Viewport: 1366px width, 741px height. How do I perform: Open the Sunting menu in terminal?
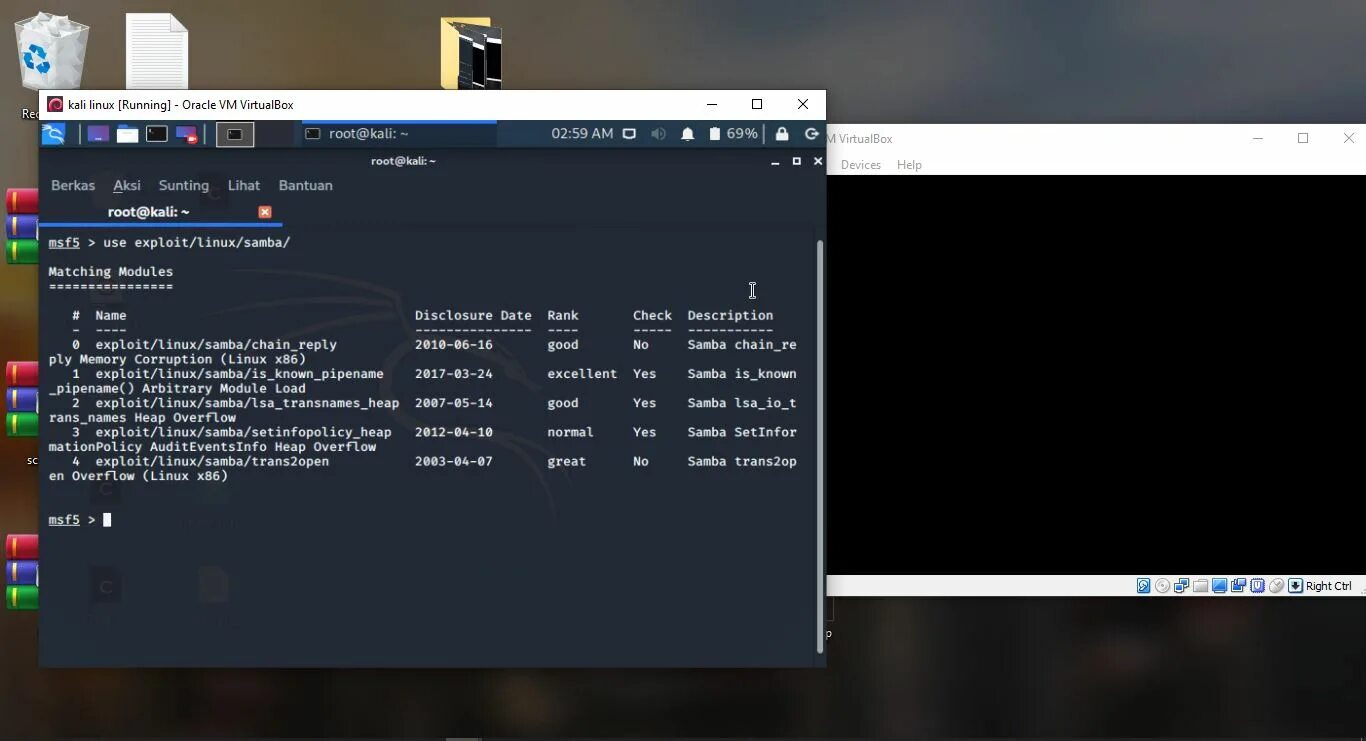pos(184,185)
